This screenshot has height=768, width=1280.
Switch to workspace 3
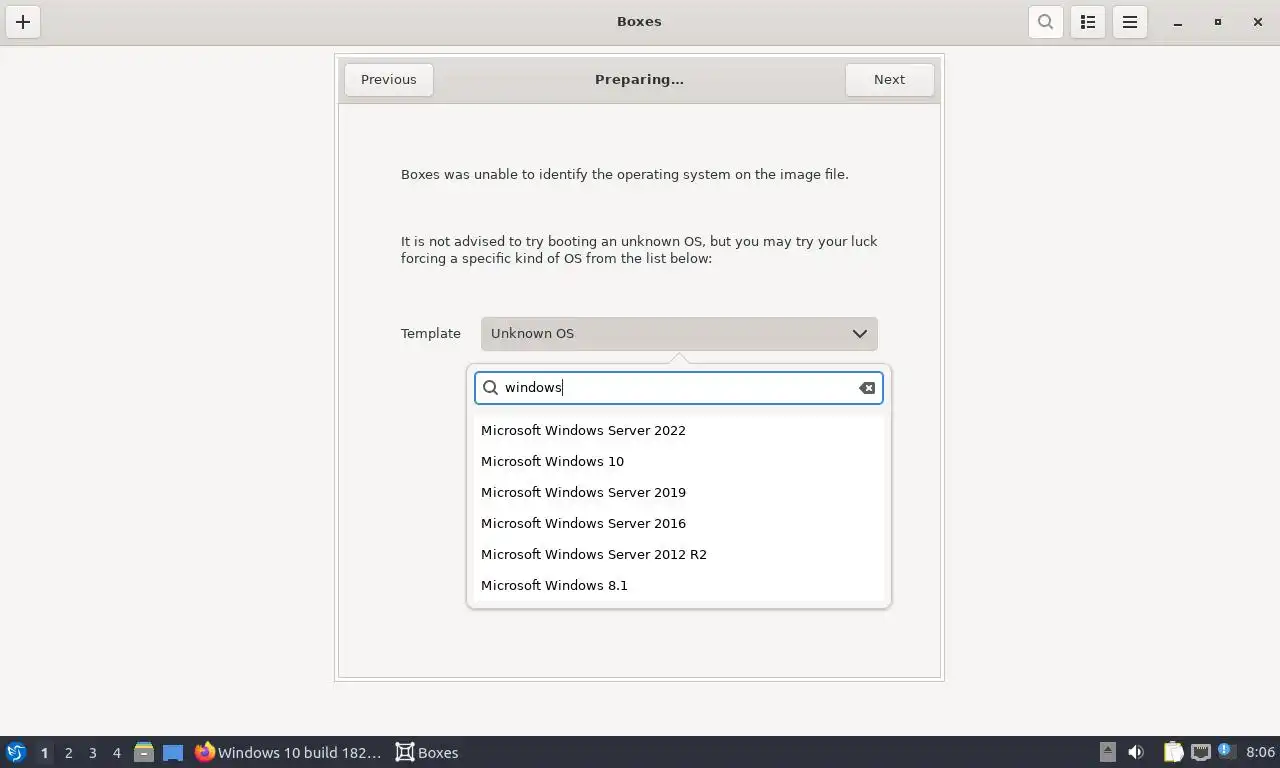click(92, 753)
